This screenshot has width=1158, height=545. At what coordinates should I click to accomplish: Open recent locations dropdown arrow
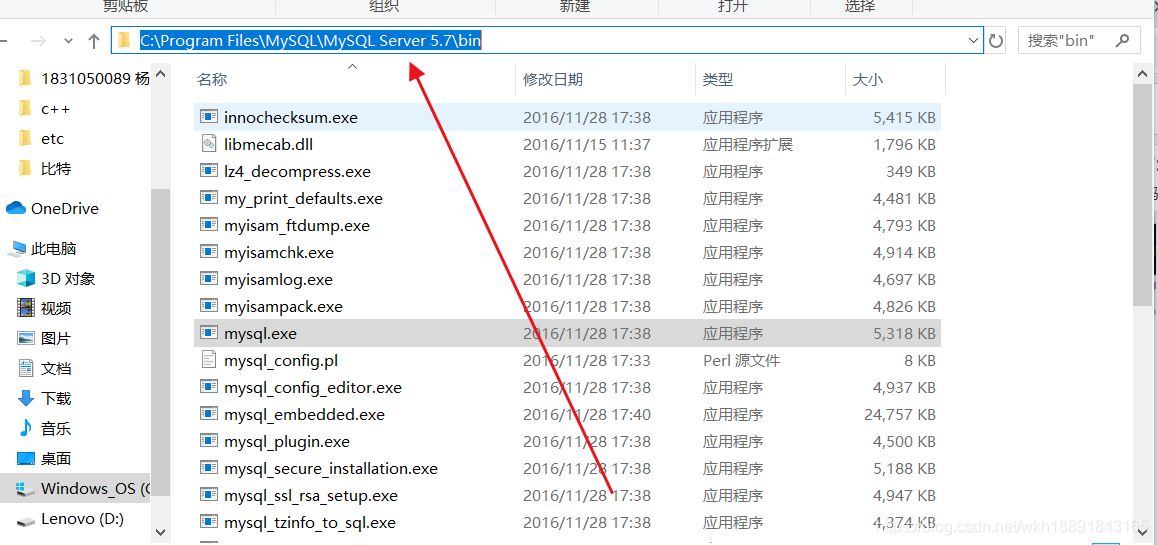(x=68, y=42)
